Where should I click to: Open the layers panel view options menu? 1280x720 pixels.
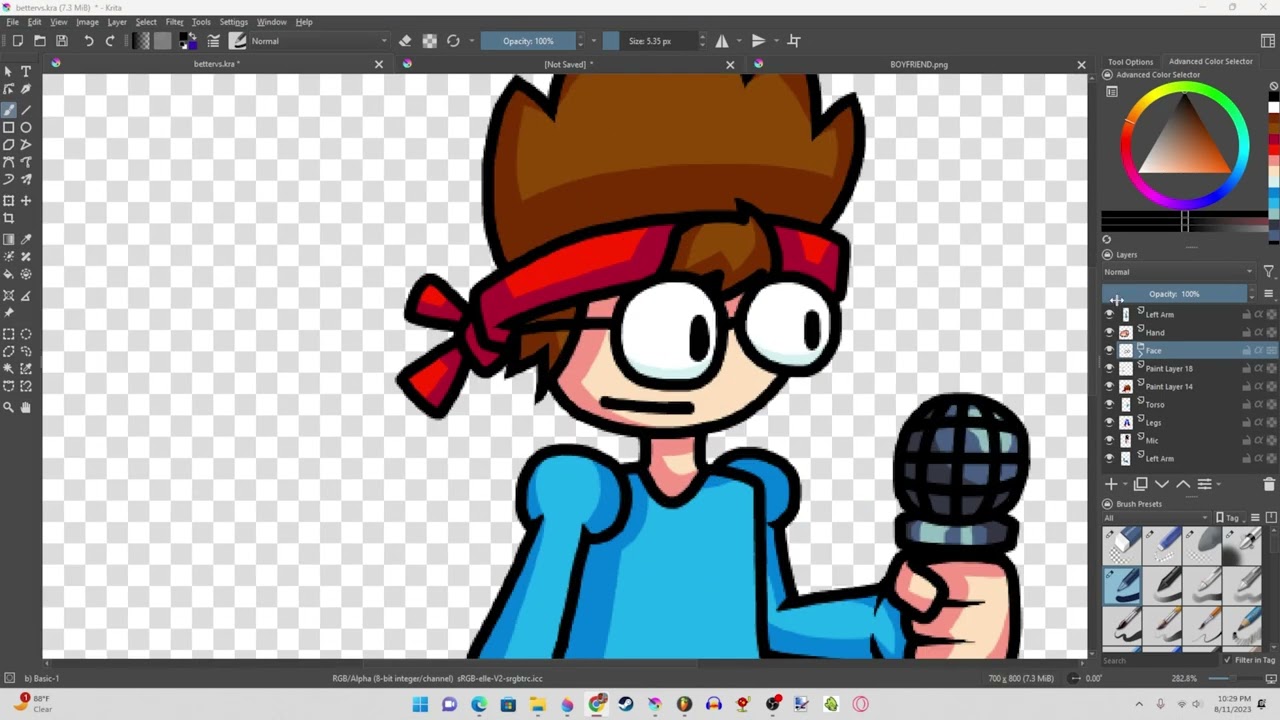coord(1269,294)
